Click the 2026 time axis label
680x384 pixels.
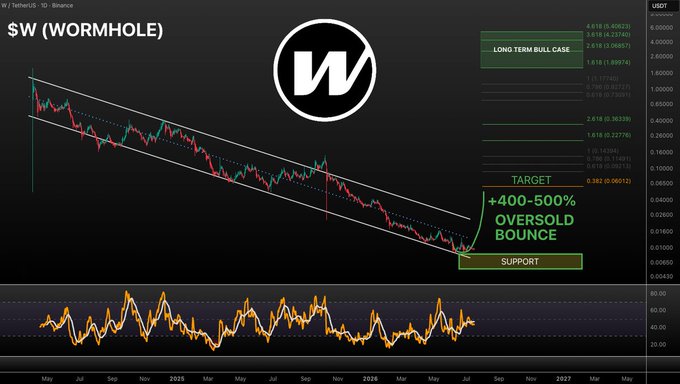(370, 379)
